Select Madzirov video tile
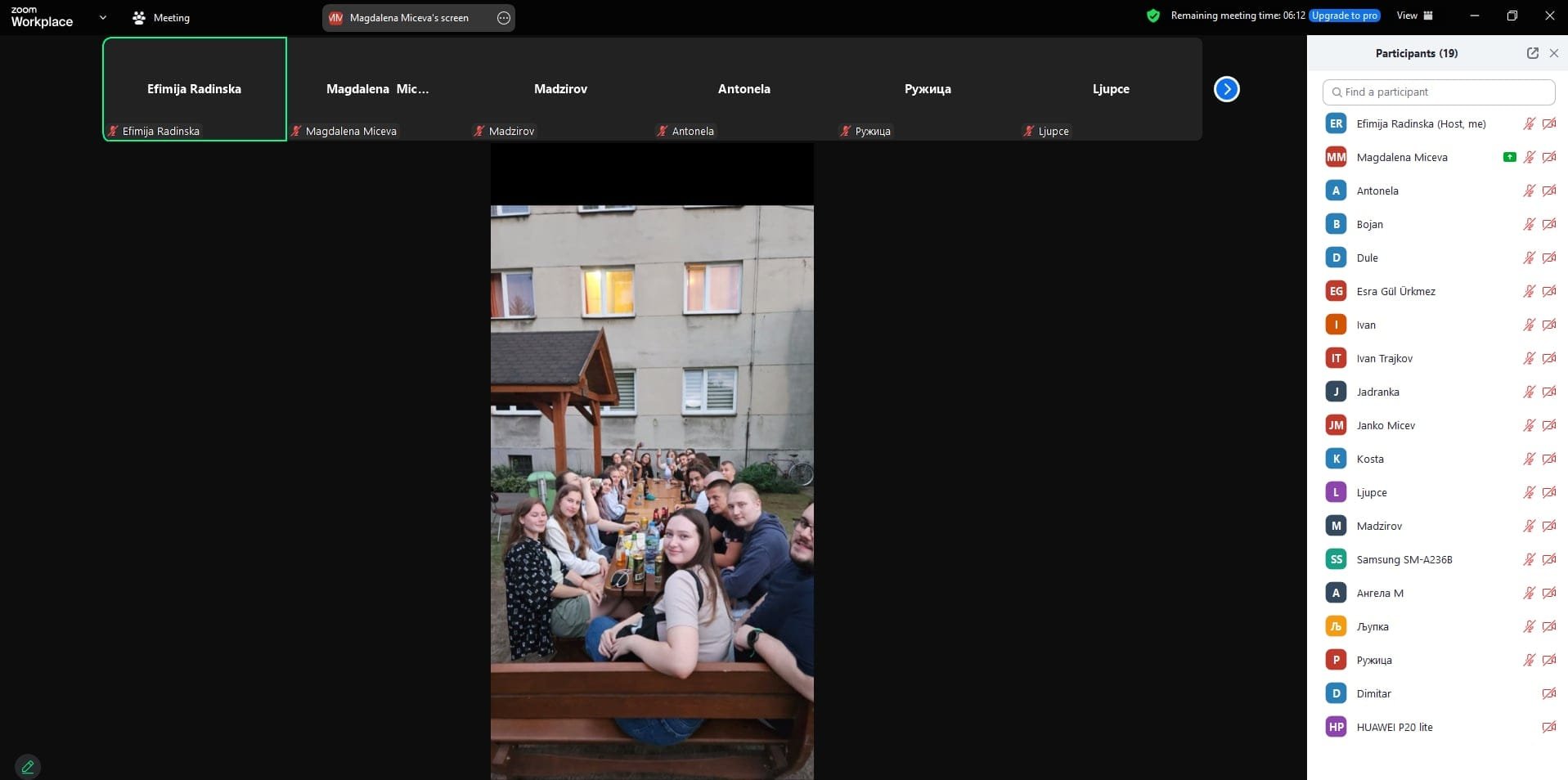1568x780 pixels. 561,89
